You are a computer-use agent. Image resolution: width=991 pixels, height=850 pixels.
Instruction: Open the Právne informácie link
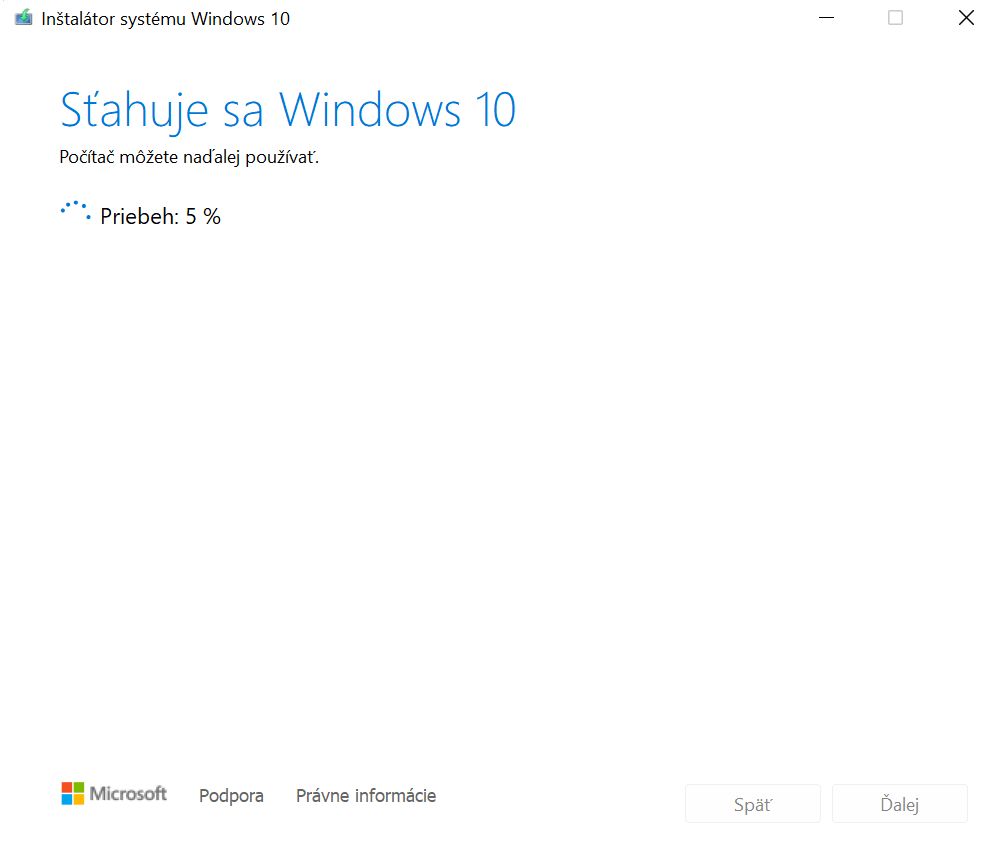tap(366, 796)
